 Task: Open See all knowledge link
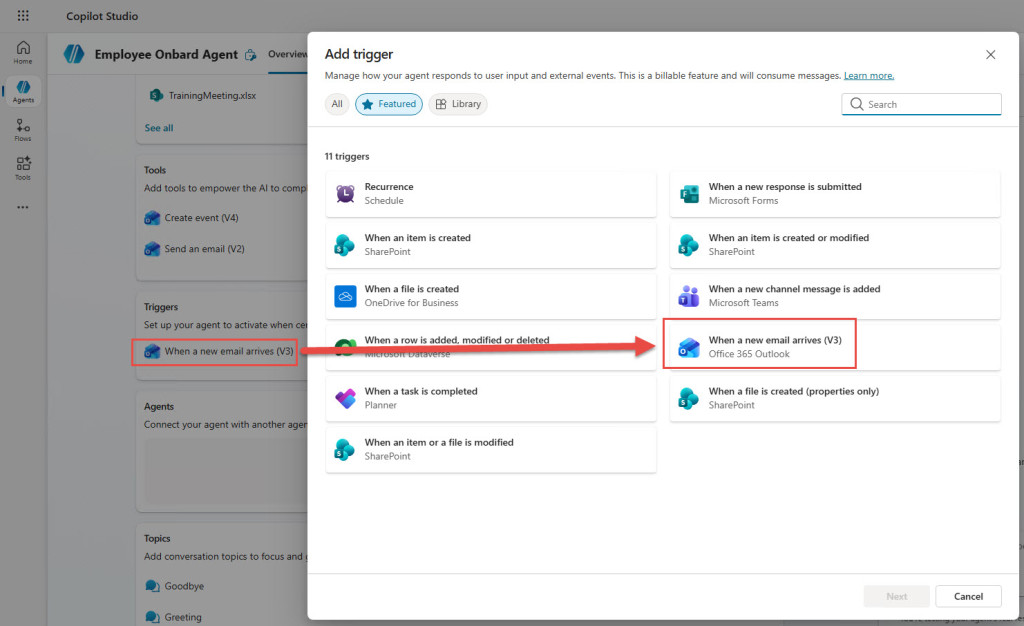[x=159, y=128]
